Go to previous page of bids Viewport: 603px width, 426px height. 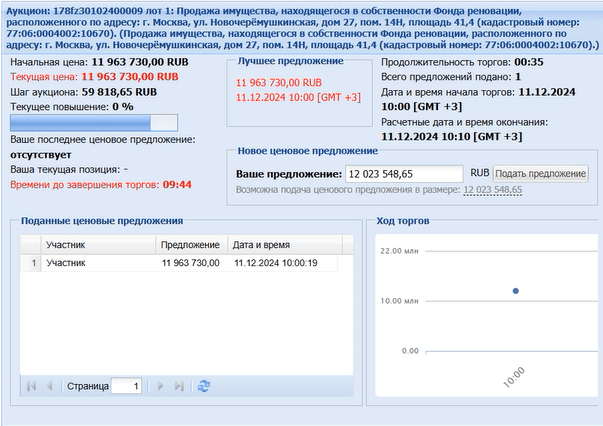point(49,386)
